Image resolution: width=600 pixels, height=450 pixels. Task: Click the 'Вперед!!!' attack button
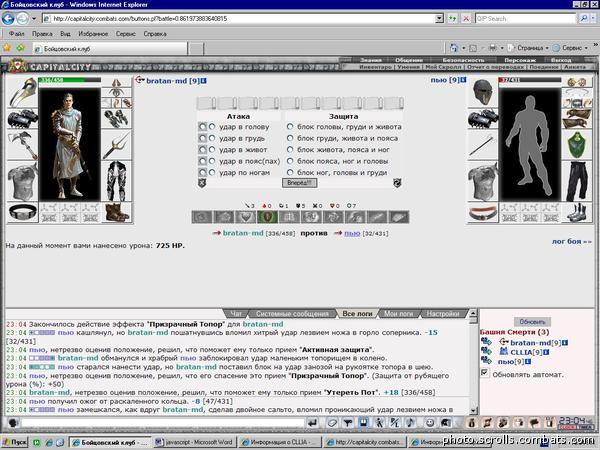[299, 183]
